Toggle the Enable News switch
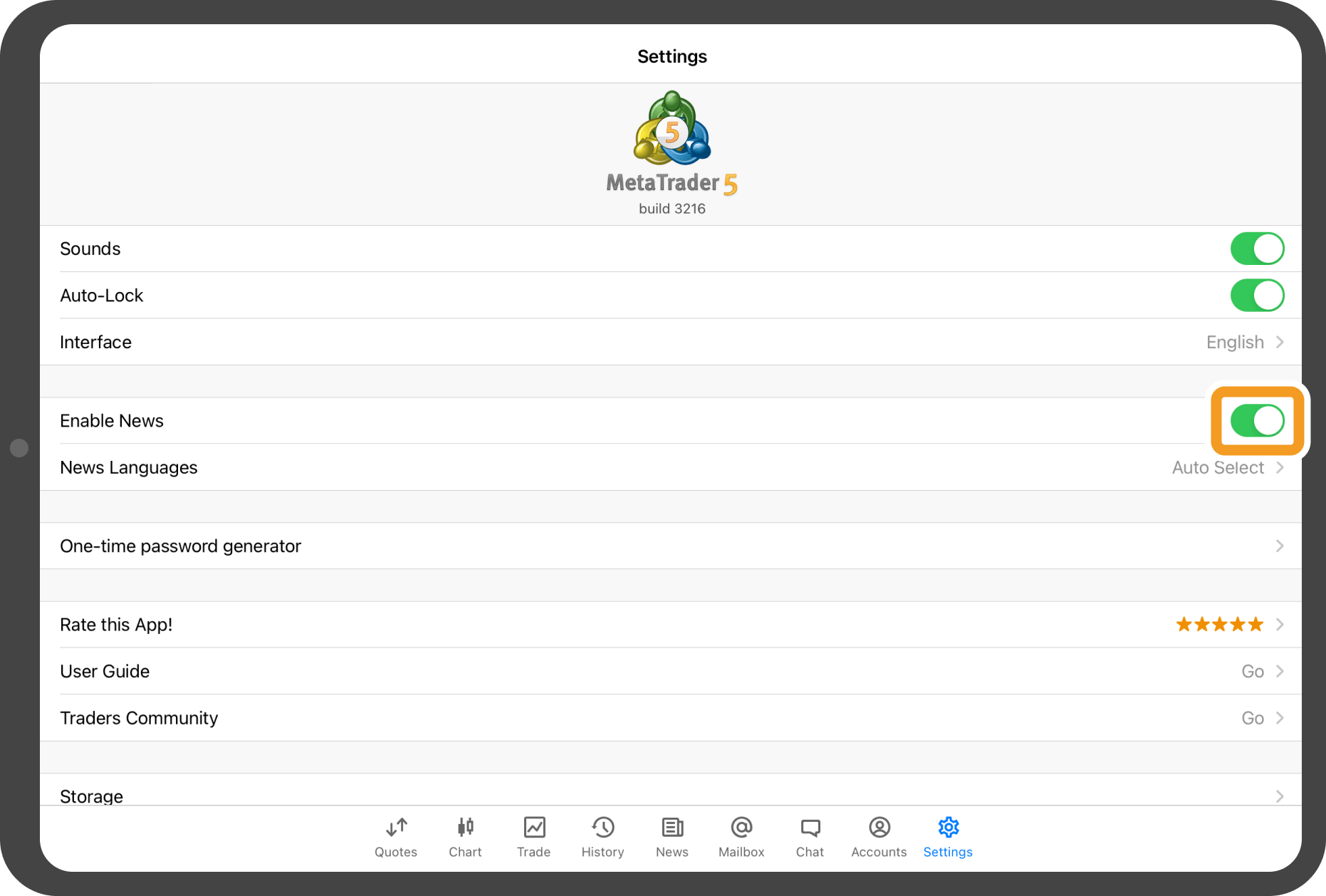 click(1256, 421)
